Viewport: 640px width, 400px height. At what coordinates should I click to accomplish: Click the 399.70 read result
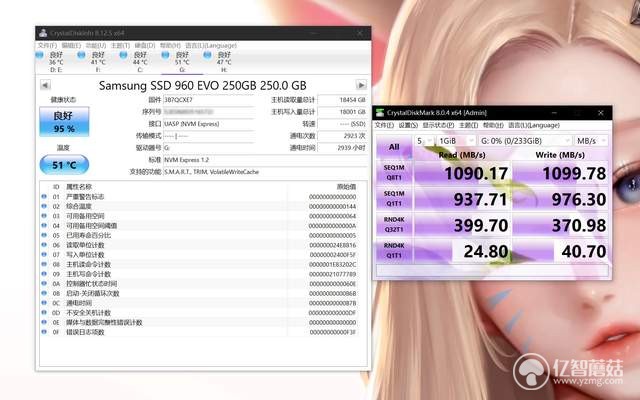[462, 225]
